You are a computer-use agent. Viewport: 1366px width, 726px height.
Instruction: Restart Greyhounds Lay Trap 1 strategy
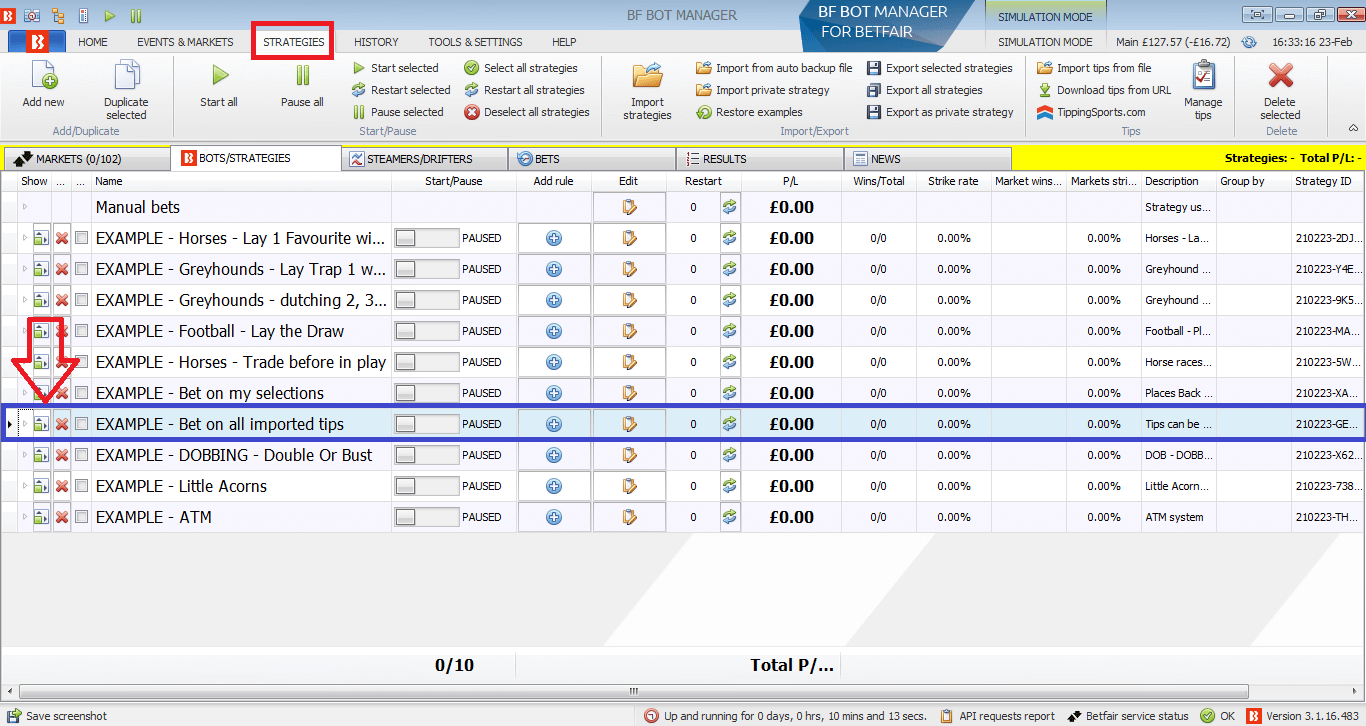[x=730, y=269]
